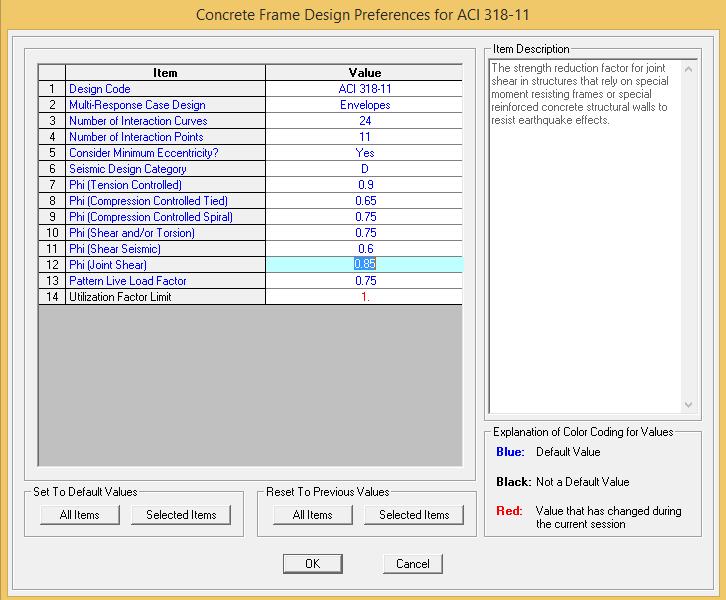Select the Seismic Design Category value D
This screenshot has width=726, height=600.
364,169
